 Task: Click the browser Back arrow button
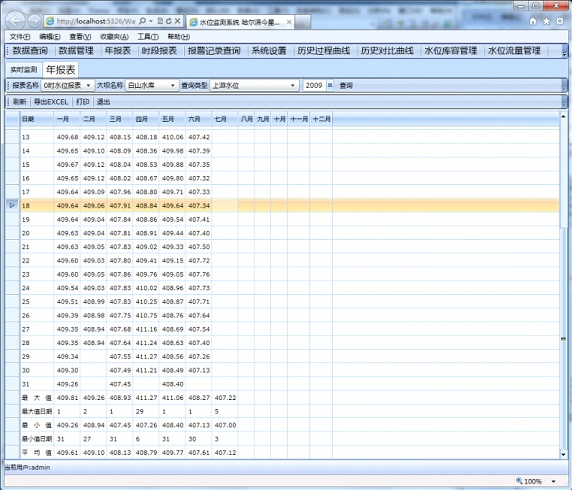coord(15,21)
